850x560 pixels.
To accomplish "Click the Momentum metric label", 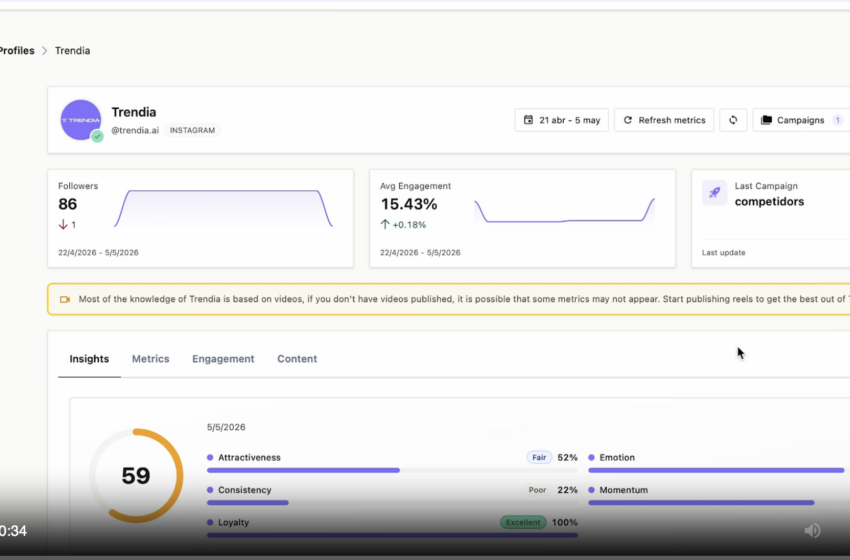I will [x=623, y=490].
